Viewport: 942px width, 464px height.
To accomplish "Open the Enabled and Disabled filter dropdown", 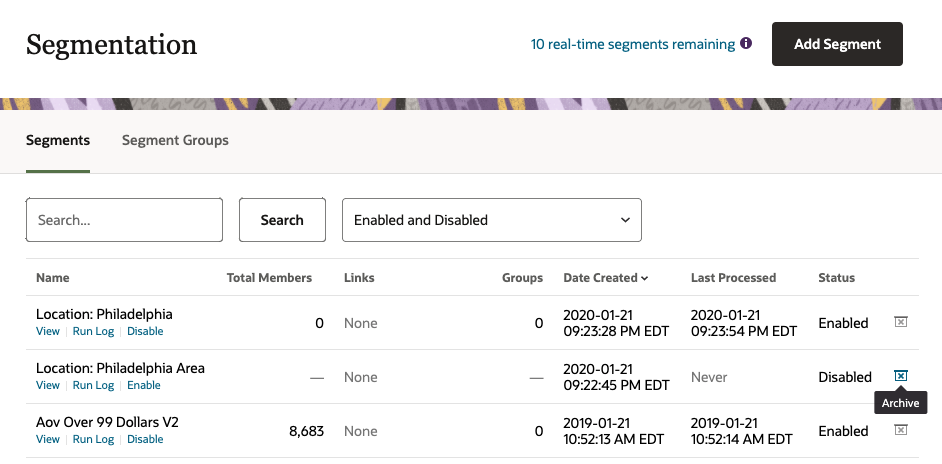I will 491,220.
